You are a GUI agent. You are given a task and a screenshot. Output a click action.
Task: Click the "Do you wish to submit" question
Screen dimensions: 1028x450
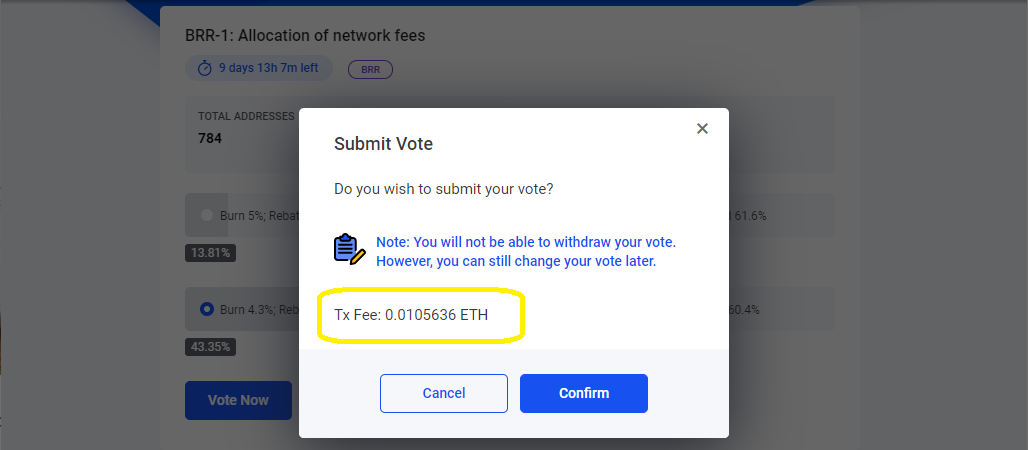point(443,188)
